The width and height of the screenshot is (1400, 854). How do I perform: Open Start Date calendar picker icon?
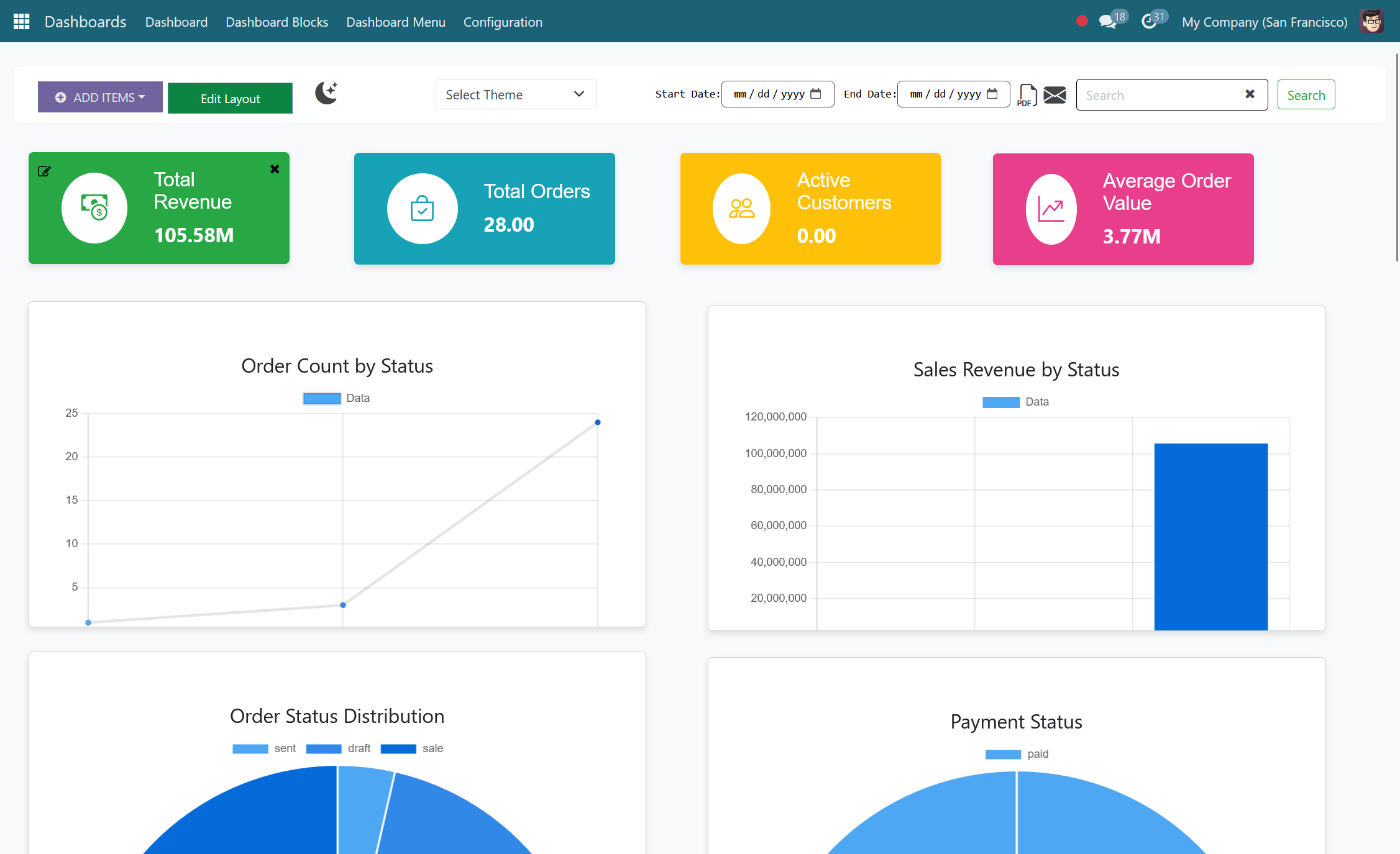(816, 94)
